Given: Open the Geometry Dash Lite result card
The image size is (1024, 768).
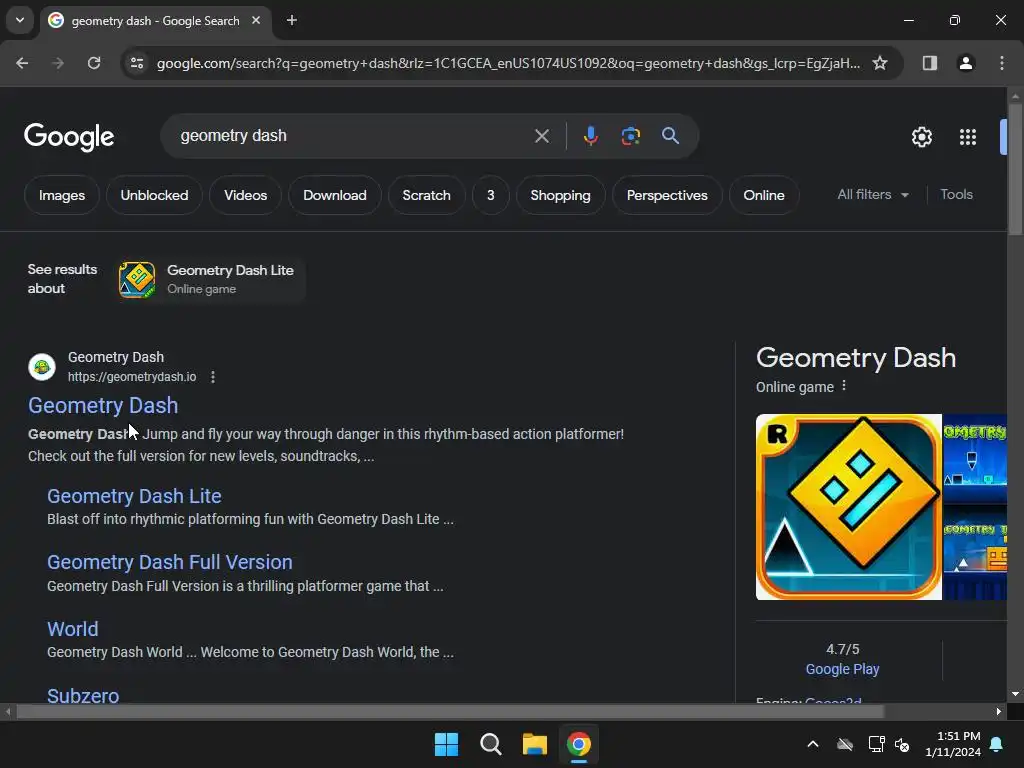Looking at the screenshot, I should 211,280.
